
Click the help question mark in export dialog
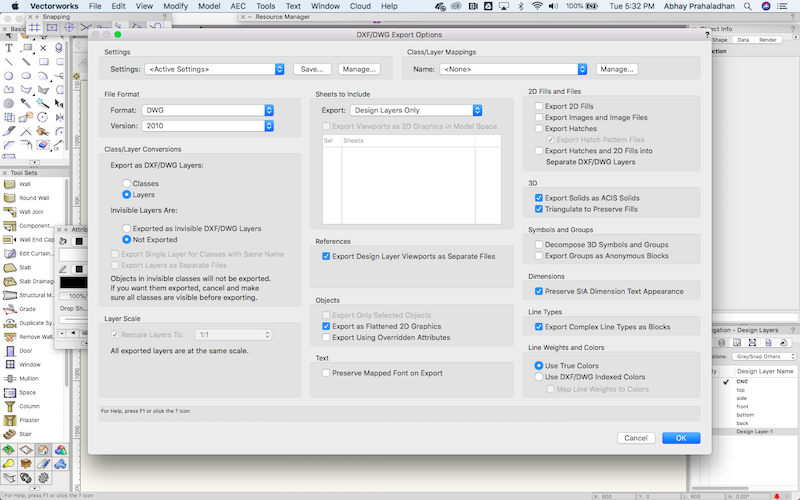[x=707, y=35]
